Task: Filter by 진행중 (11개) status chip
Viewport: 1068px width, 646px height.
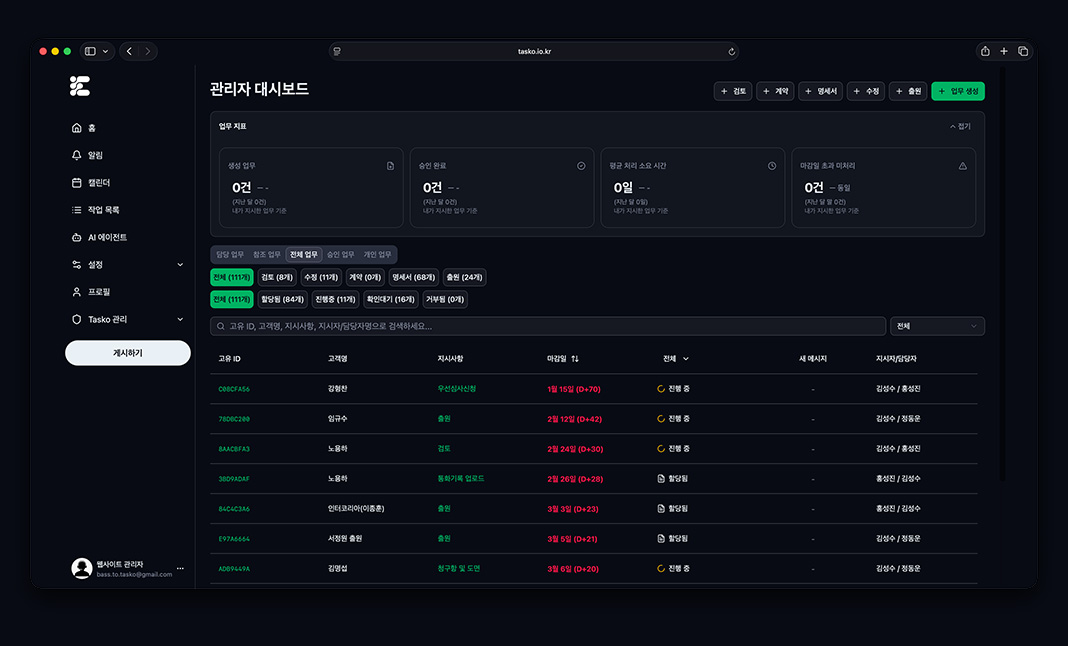Action: tap(335, 299)
